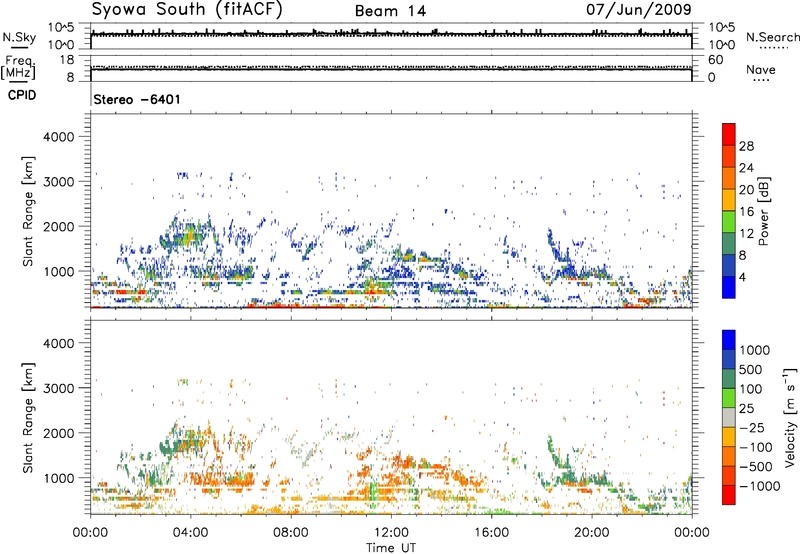Image resolution: width=800 pixels, height=554 pixels.
Task: Click the "-25" label on velocity colorbar
Action: point(752,428)
